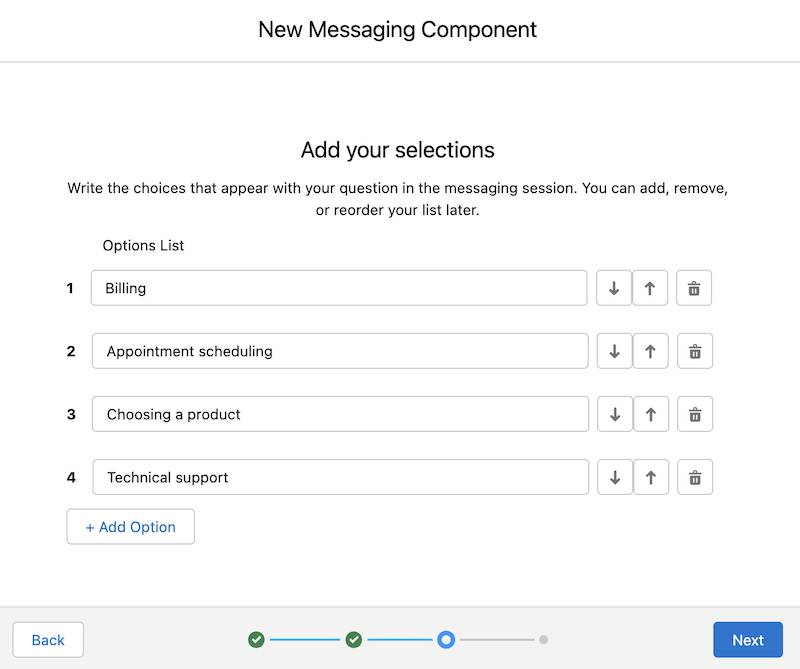Delete the Choosing a product option
The width and height of the screenshot is (800, 669).
click(x=694, y=414)
